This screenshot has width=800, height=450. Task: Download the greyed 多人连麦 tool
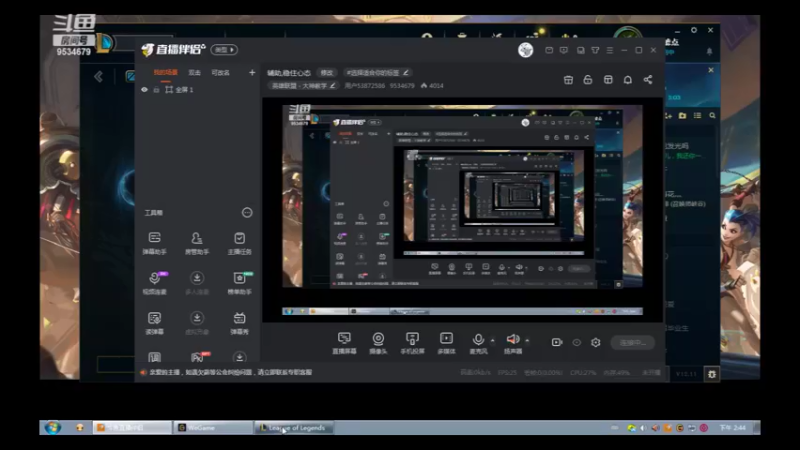[x=196, y=283]
